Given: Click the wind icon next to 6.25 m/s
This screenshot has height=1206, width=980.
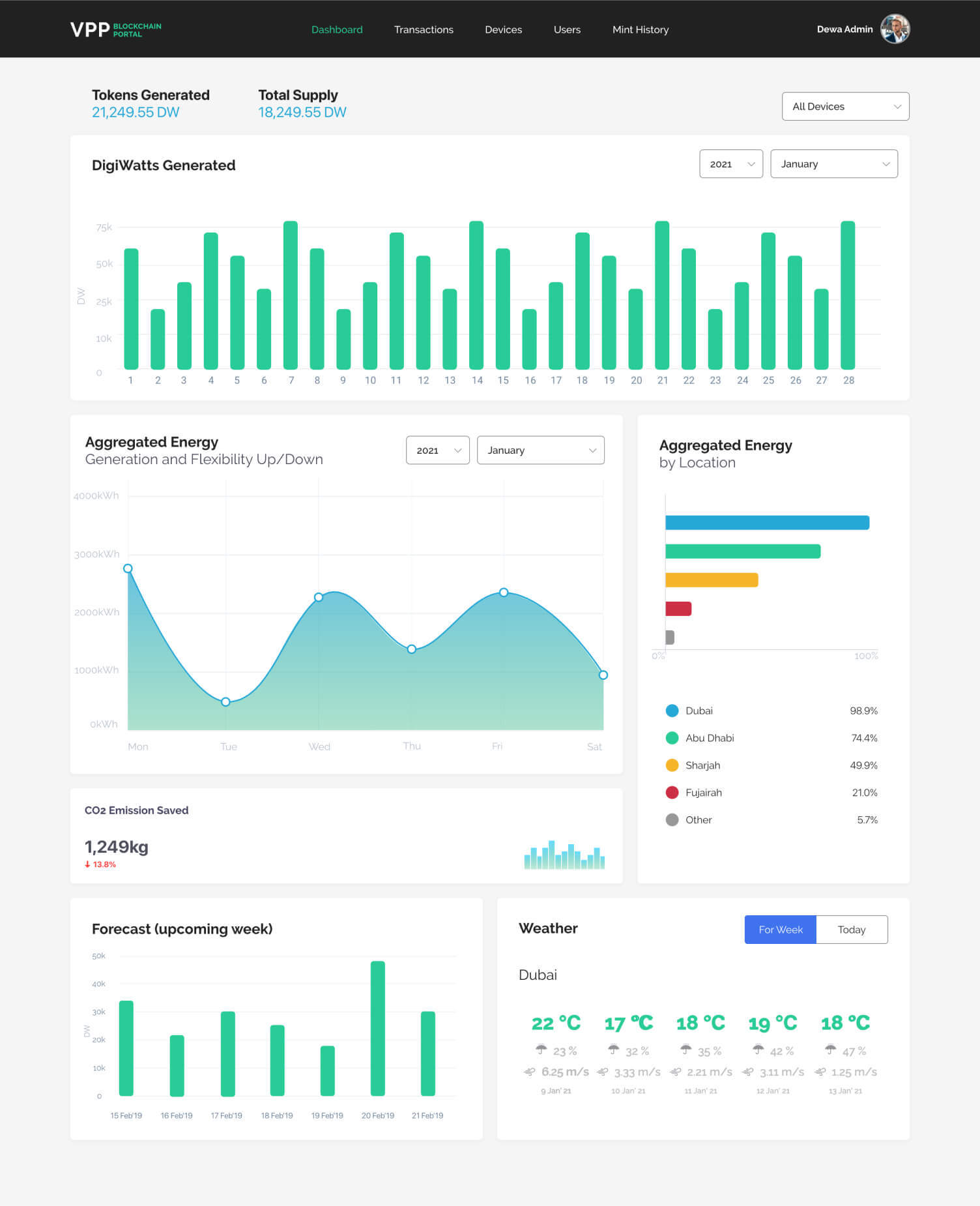Looking at the screenshot, I should [x=530, y=1072].
